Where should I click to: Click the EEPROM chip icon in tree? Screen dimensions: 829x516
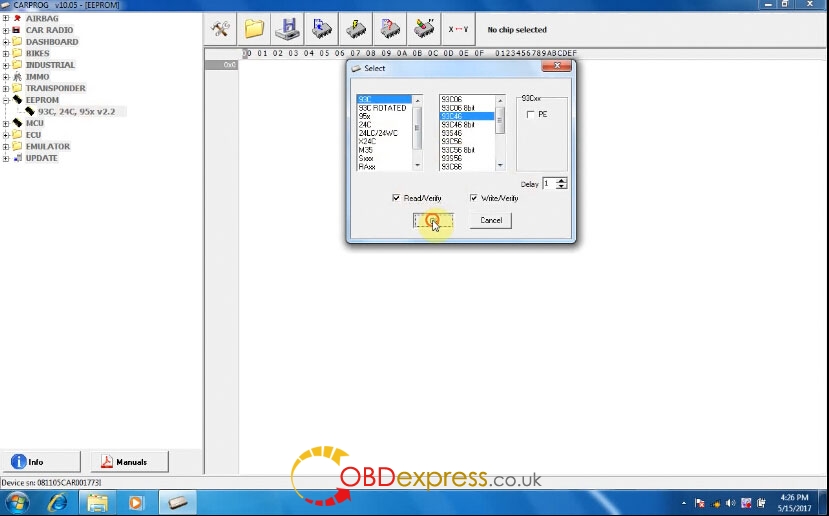[x=17, y=99]
